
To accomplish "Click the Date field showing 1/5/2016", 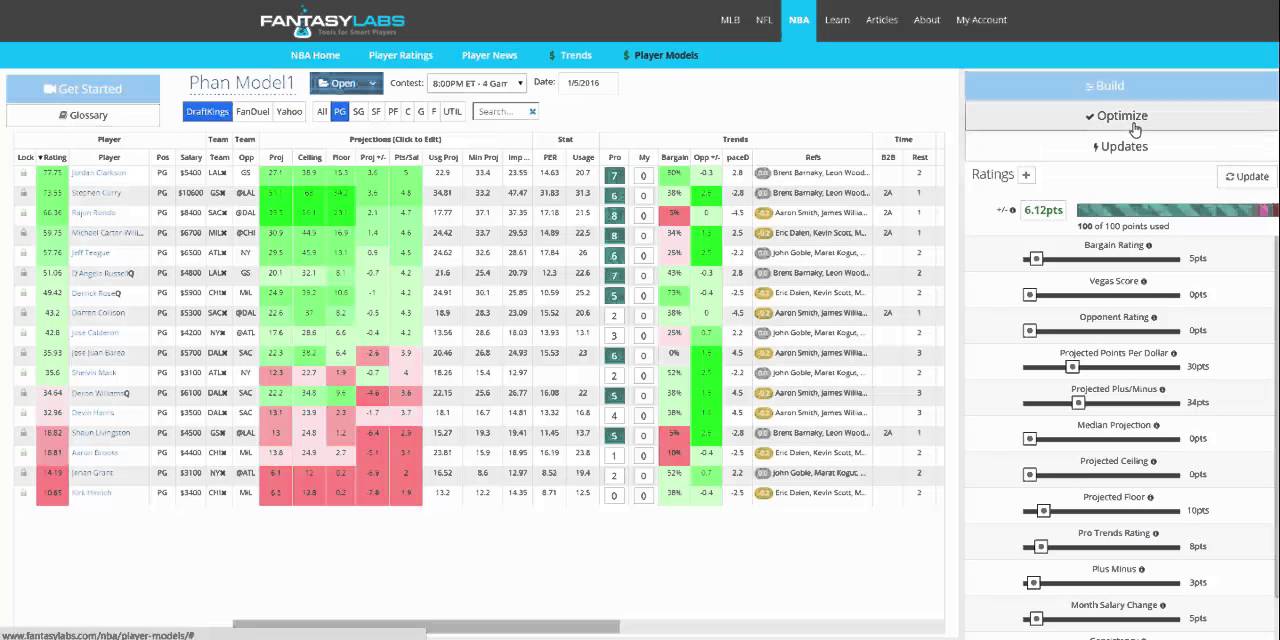I will [x=588, y=83].
